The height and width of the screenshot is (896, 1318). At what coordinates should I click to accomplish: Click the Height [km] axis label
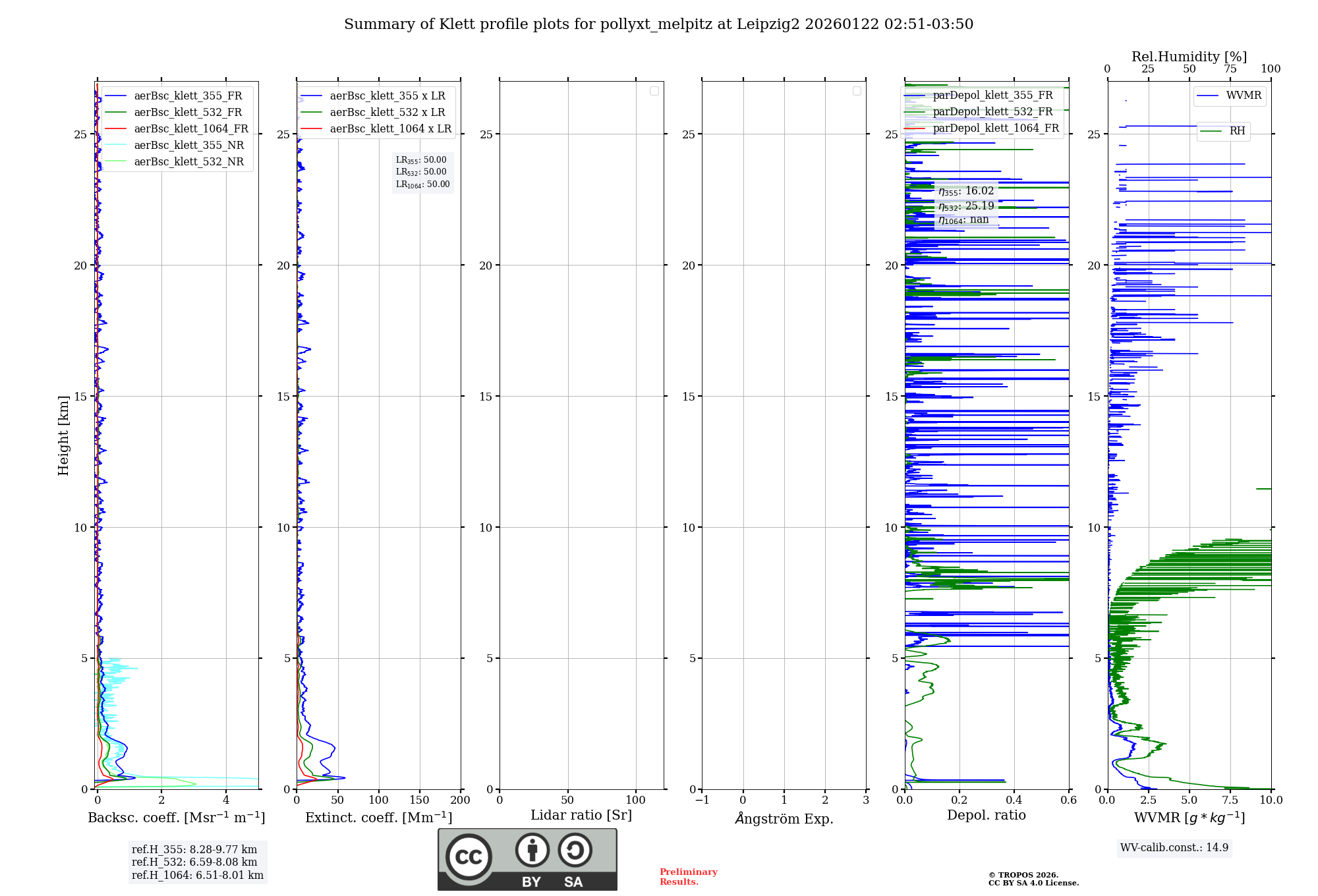(63, 435)
